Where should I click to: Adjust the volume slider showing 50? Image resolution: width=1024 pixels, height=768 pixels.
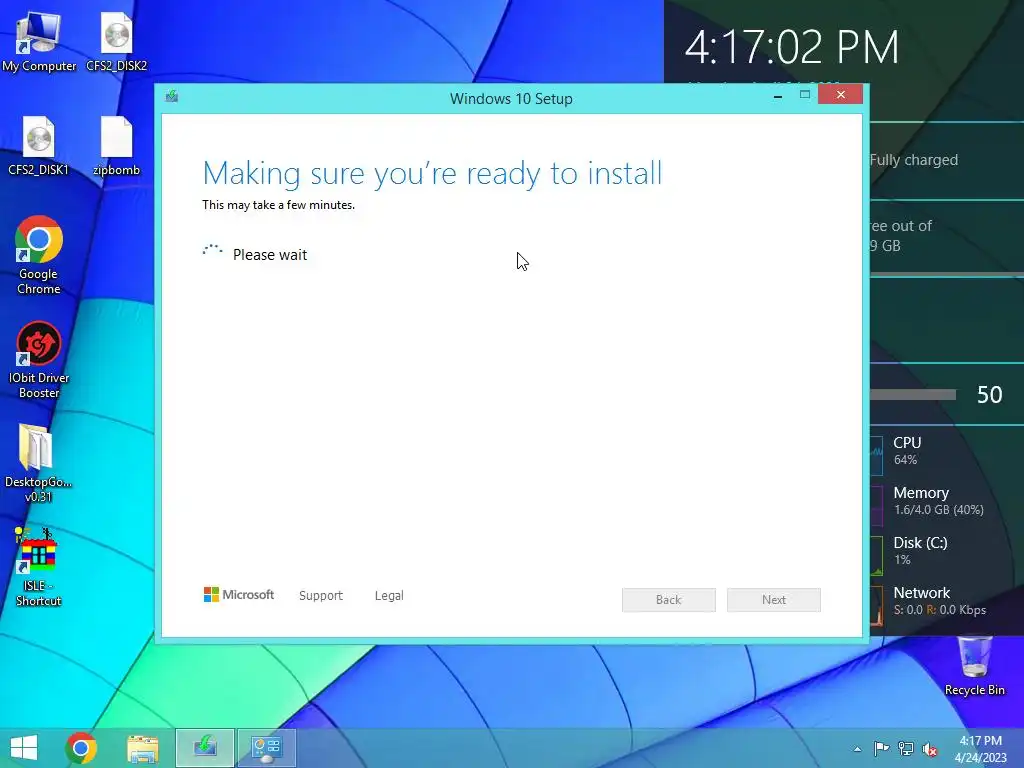coord(913,394)
